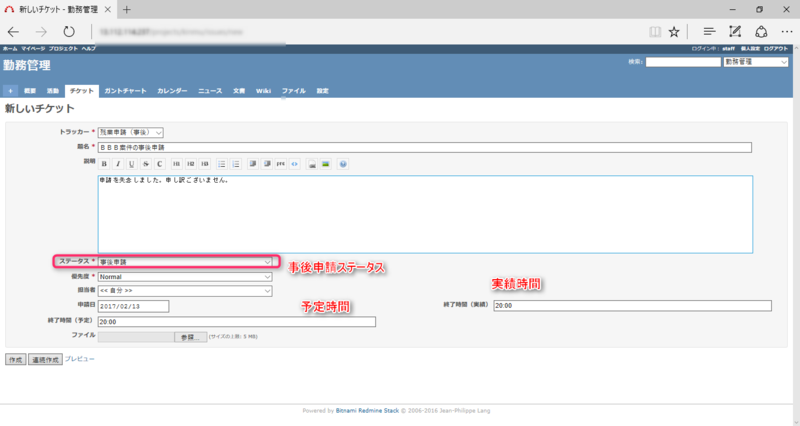The image size is (800, 426).
Task: Click the 個人設定 link
Action: (x=750, y=48)
